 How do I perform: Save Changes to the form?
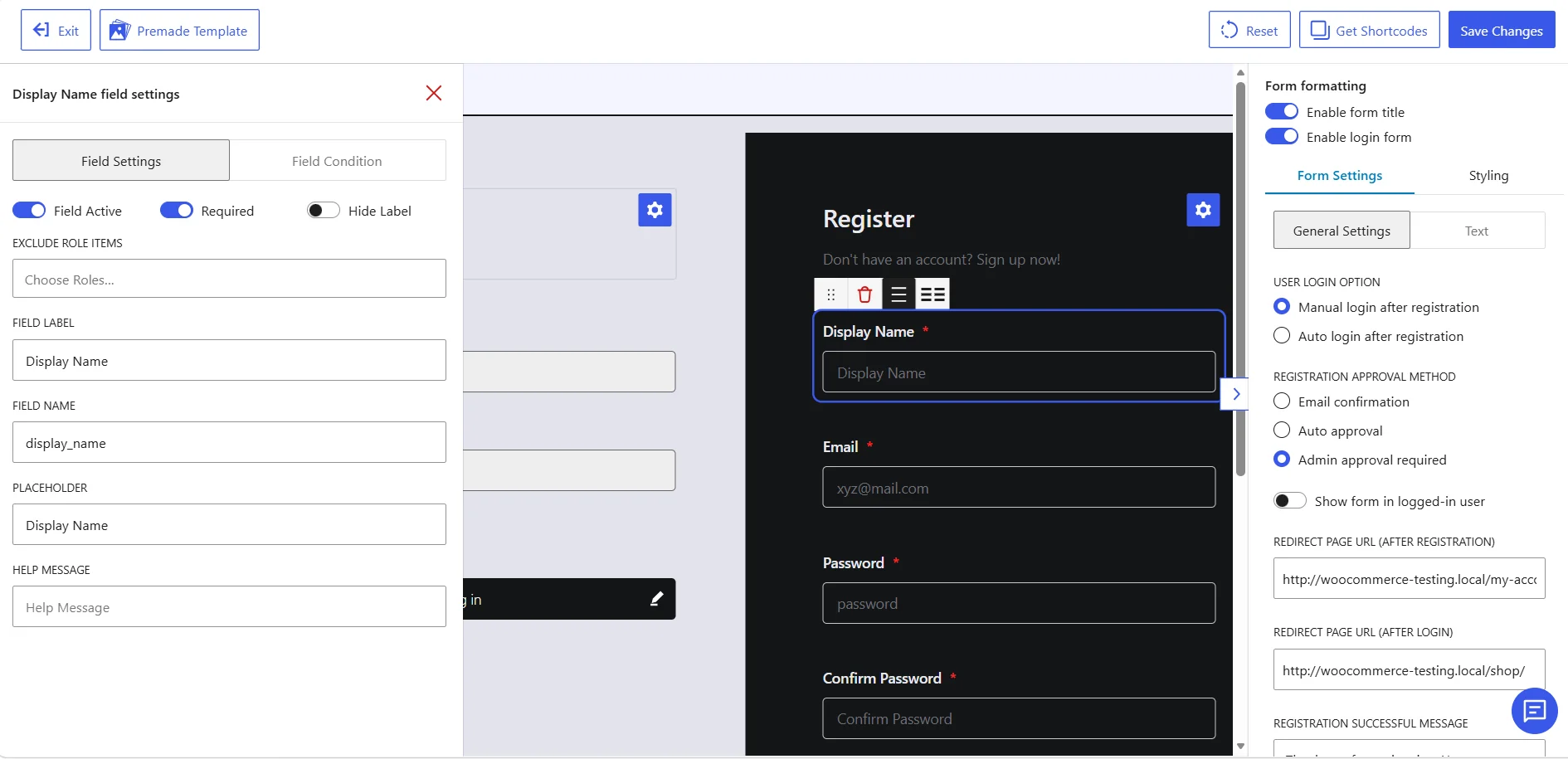(1502, 31)
